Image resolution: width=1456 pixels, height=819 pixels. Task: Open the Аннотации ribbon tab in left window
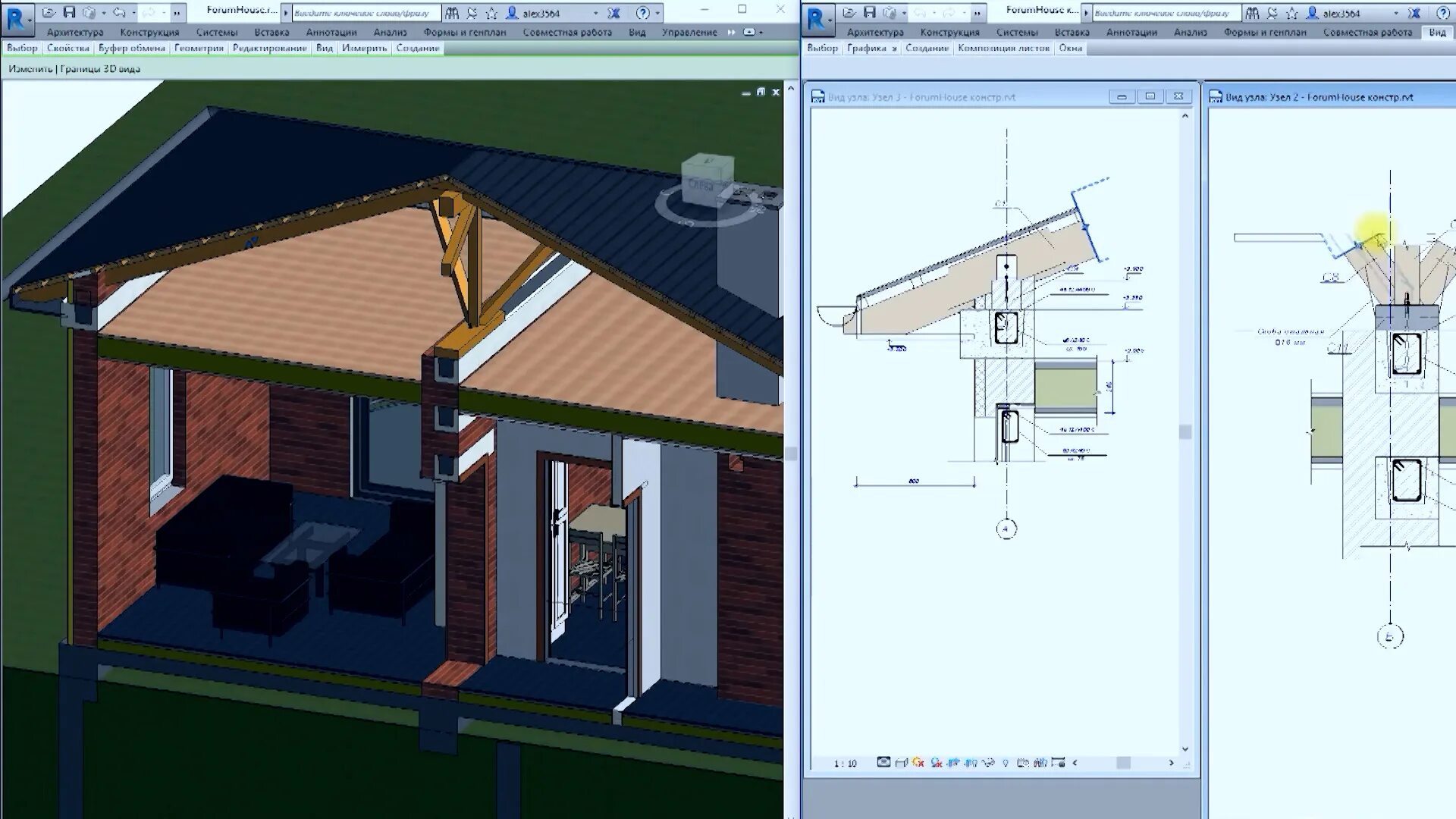coord(331,32)
